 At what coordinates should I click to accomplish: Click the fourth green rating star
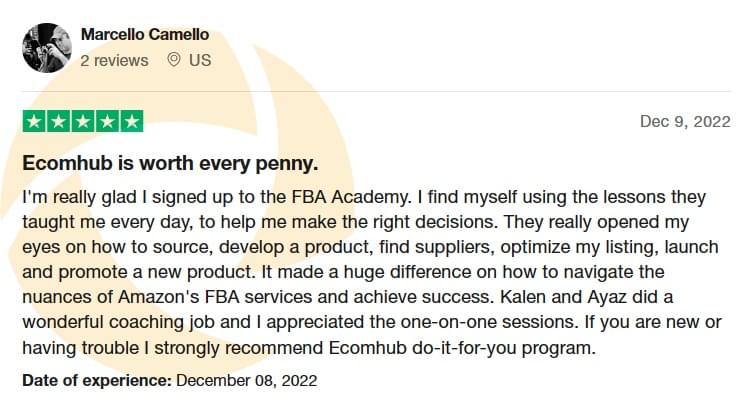(107, 121)
